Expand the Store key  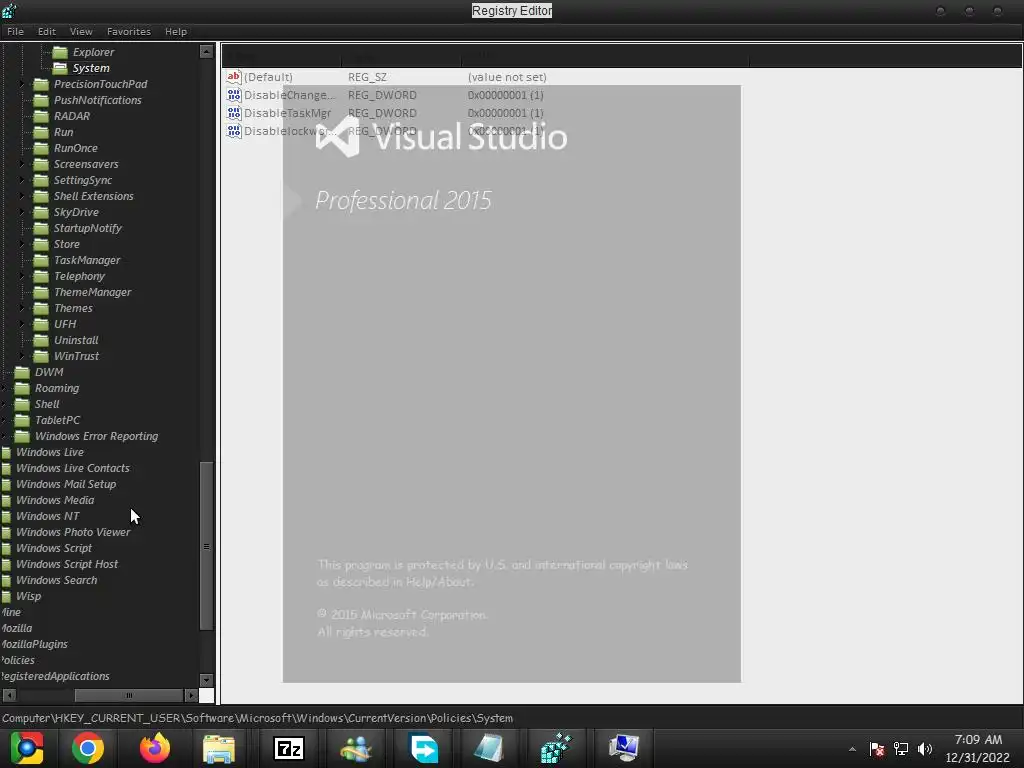[22, 244]
